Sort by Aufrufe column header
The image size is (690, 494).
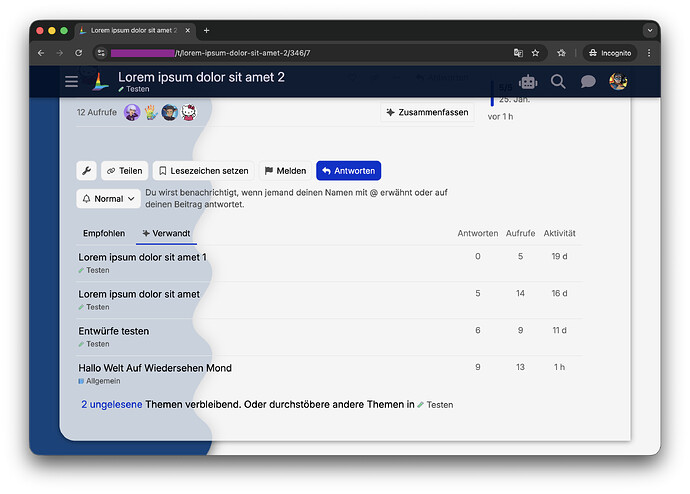point(520,233)
